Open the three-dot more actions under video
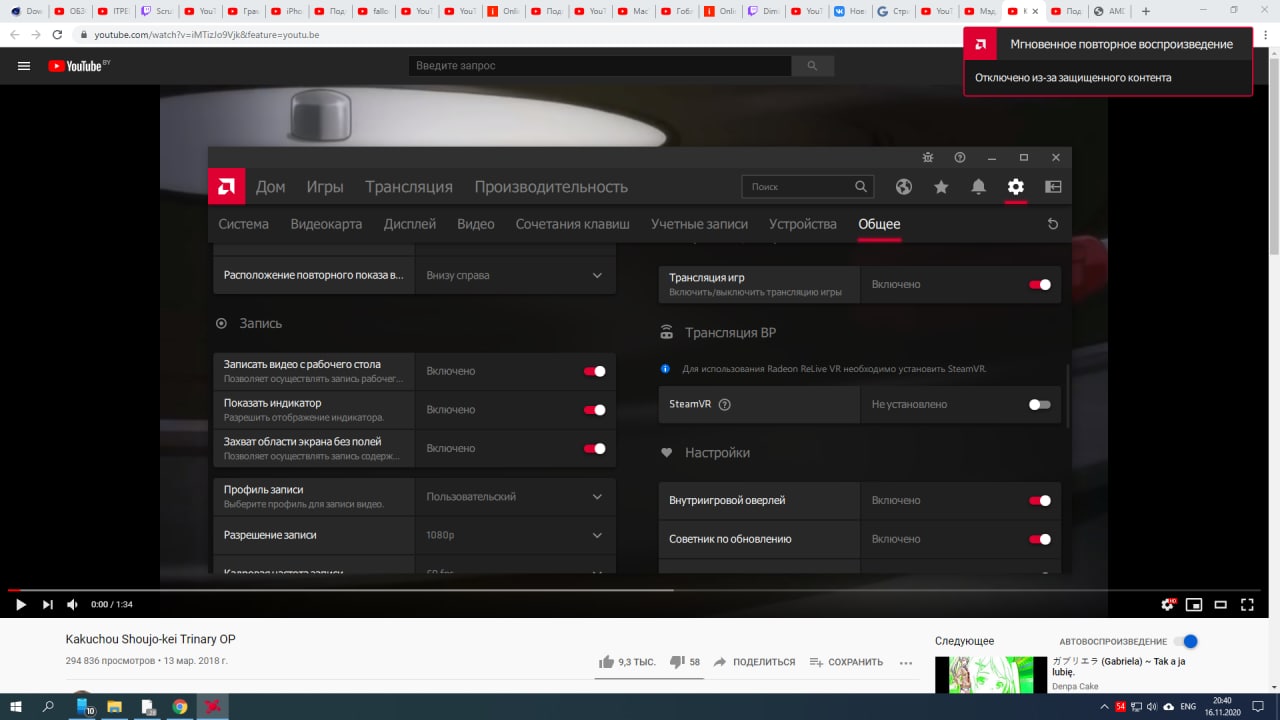Screen dimensions: 1280x720 tap(906, 662)
